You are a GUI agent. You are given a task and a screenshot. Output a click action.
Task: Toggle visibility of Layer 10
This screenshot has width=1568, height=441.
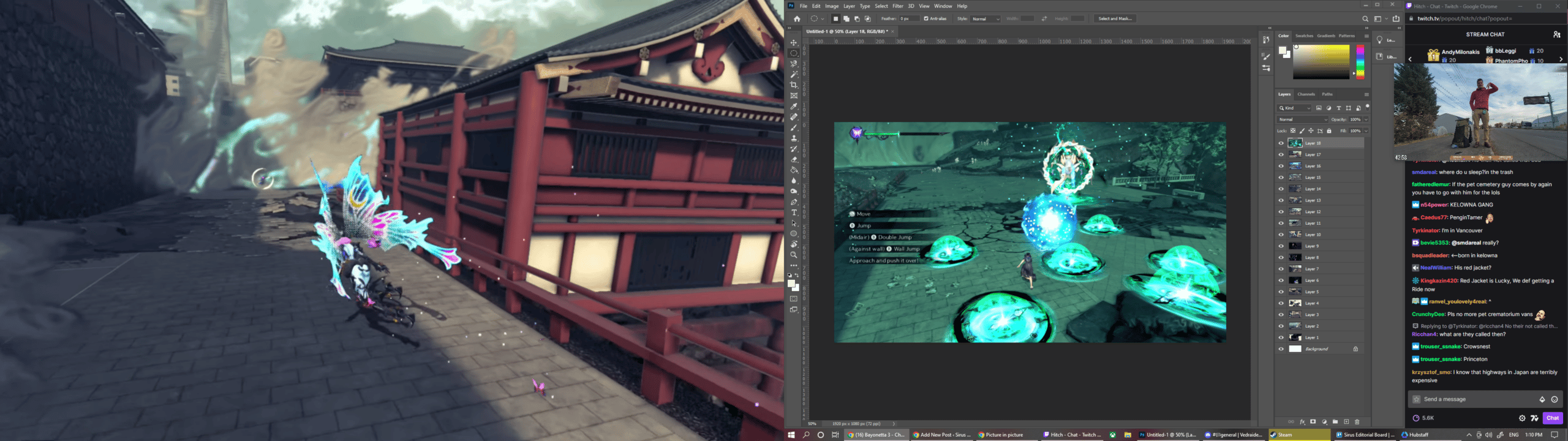coord(1281,235)
